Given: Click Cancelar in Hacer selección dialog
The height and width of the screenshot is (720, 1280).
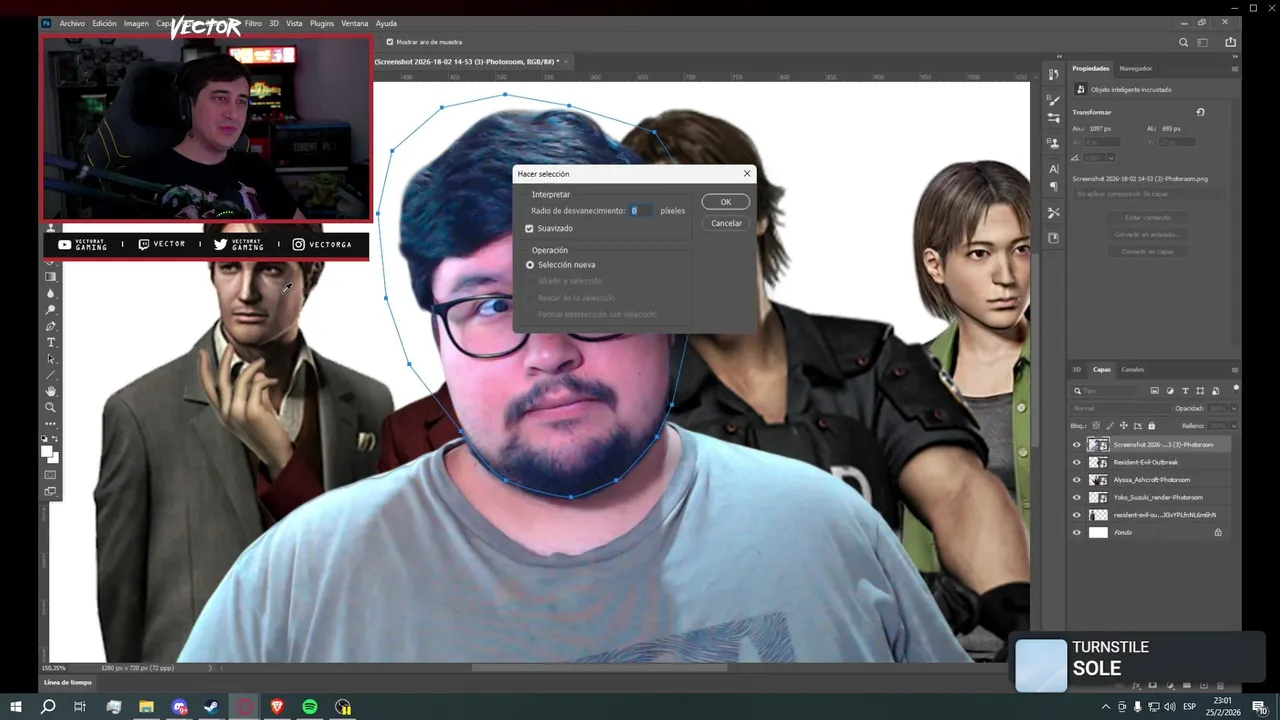Looking at the screenshot, I should [x=726, y=223].
